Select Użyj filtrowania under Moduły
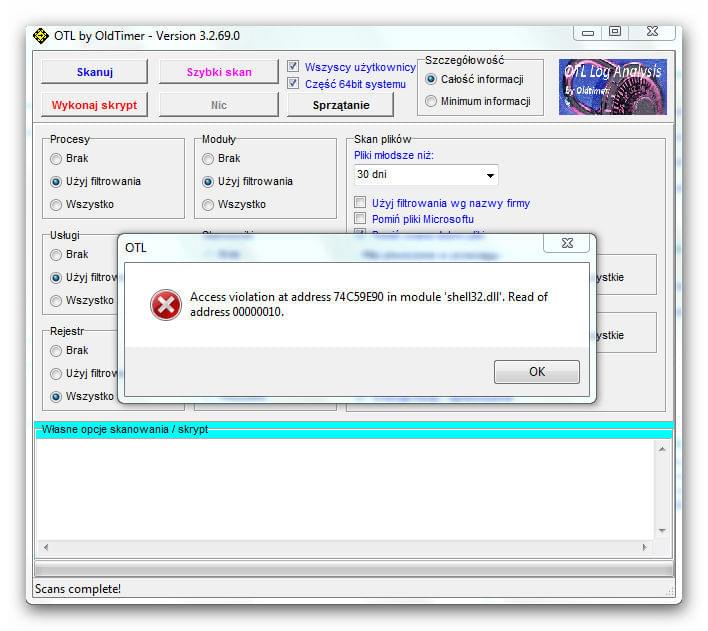The width and height of the screenshot is (708, 631). [x=208, y=182]
